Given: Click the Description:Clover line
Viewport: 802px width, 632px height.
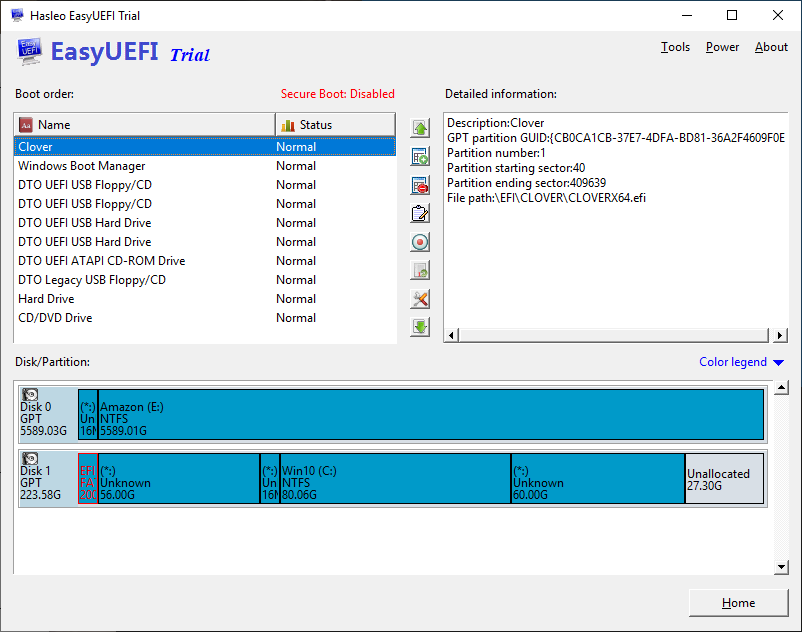Looking at the screenshot, I should point(496,123).
